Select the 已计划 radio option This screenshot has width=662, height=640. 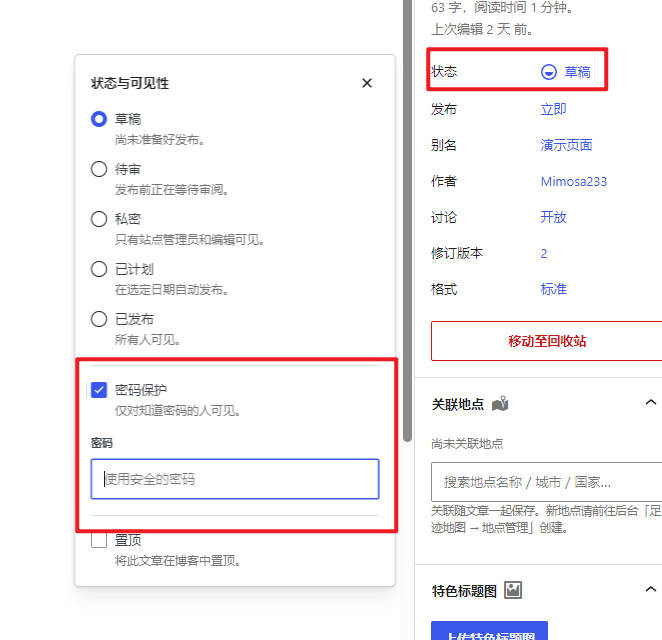(x=99, y=269)
